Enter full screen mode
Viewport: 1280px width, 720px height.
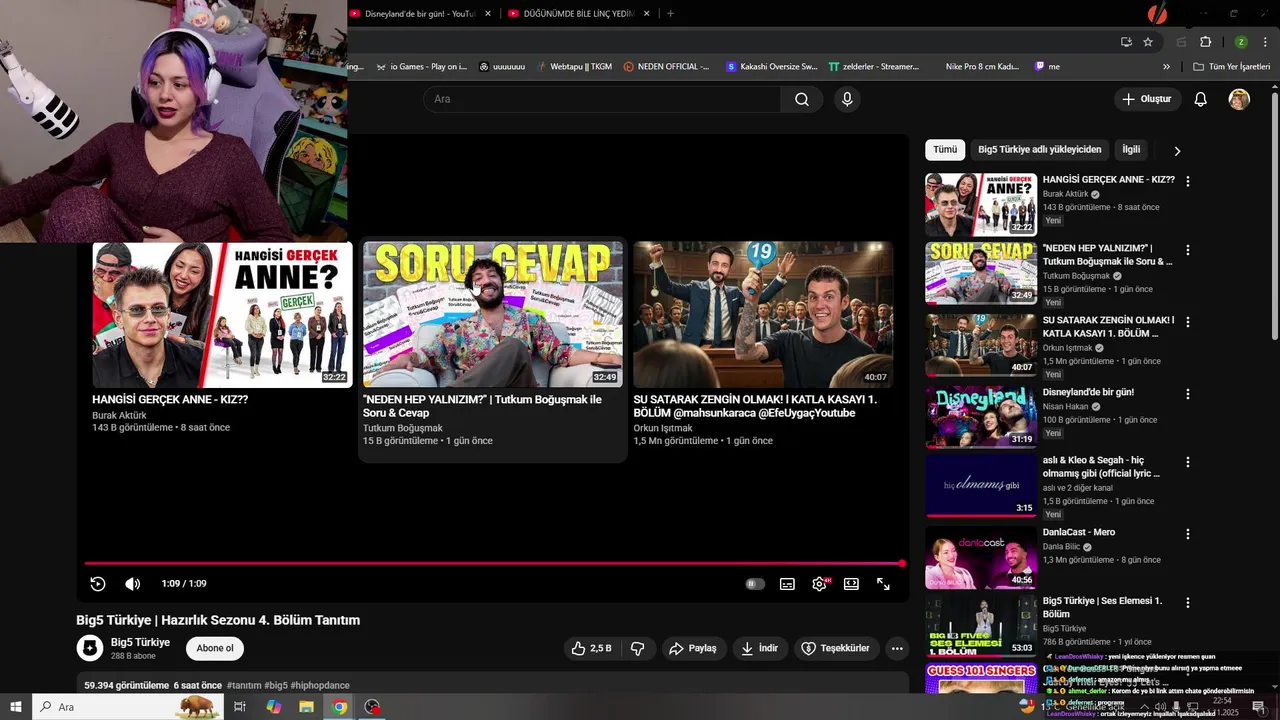(883, 584)
